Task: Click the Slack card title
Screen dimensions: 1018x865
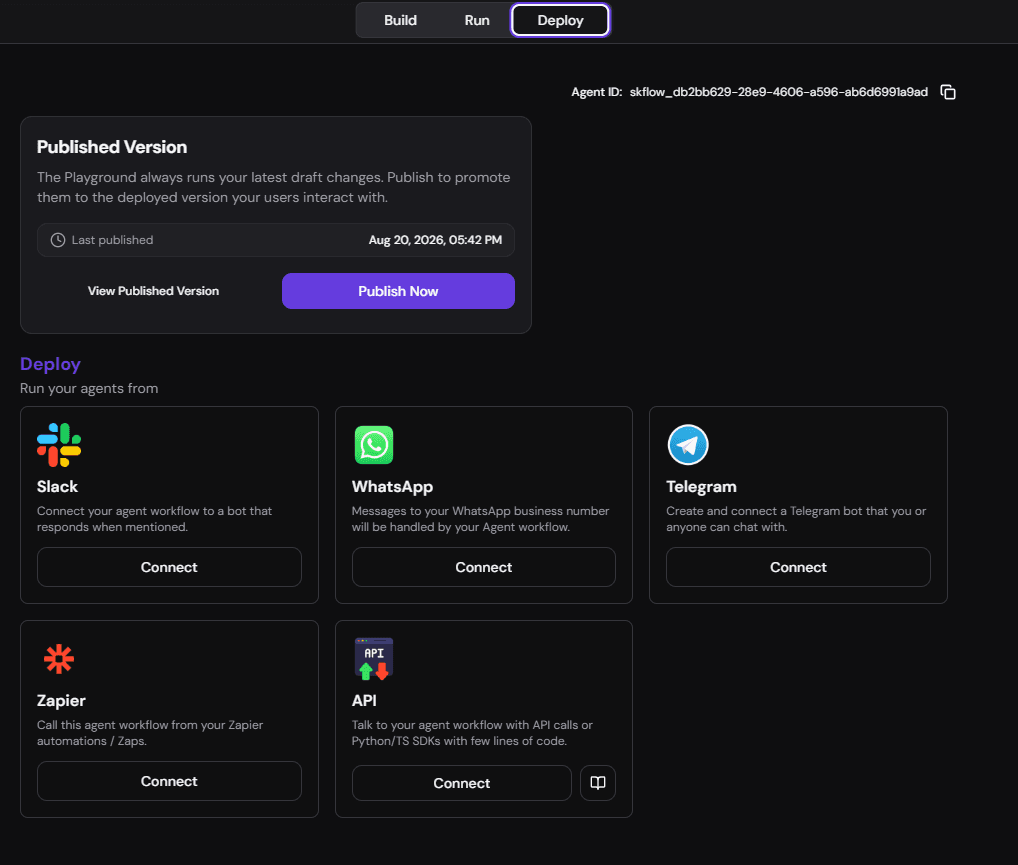Action: pos(57,486)
